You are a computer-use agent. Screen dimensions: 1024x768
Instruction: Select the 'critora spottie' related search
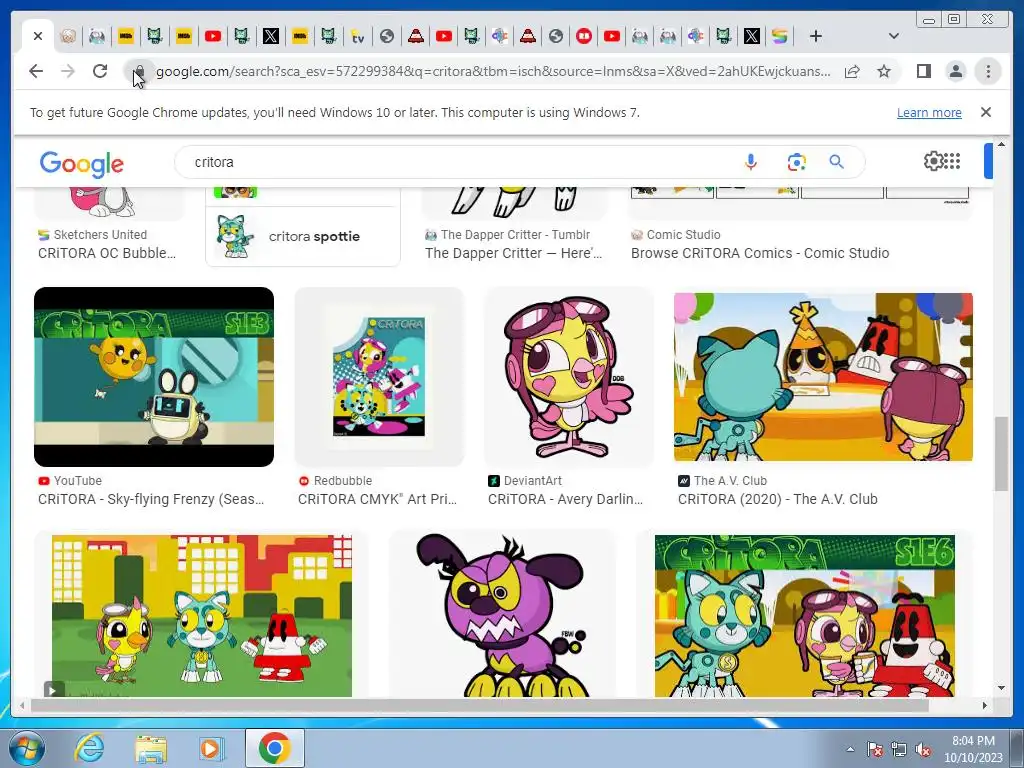302,236
